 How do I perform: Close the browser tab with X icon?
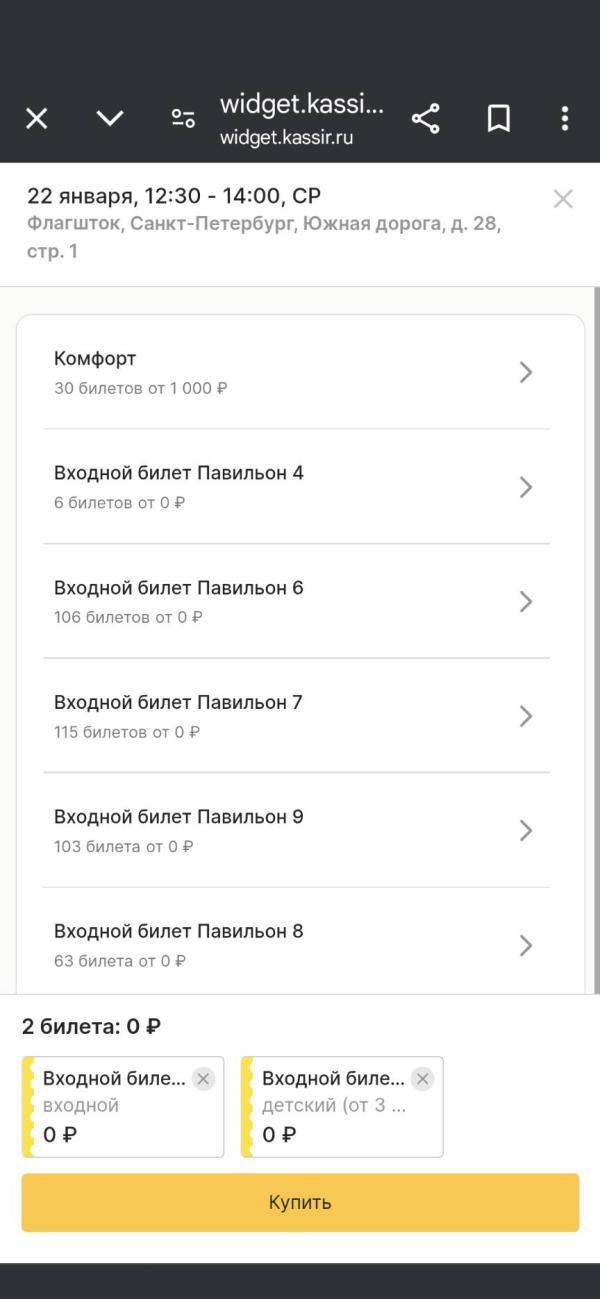pos(36,119)
